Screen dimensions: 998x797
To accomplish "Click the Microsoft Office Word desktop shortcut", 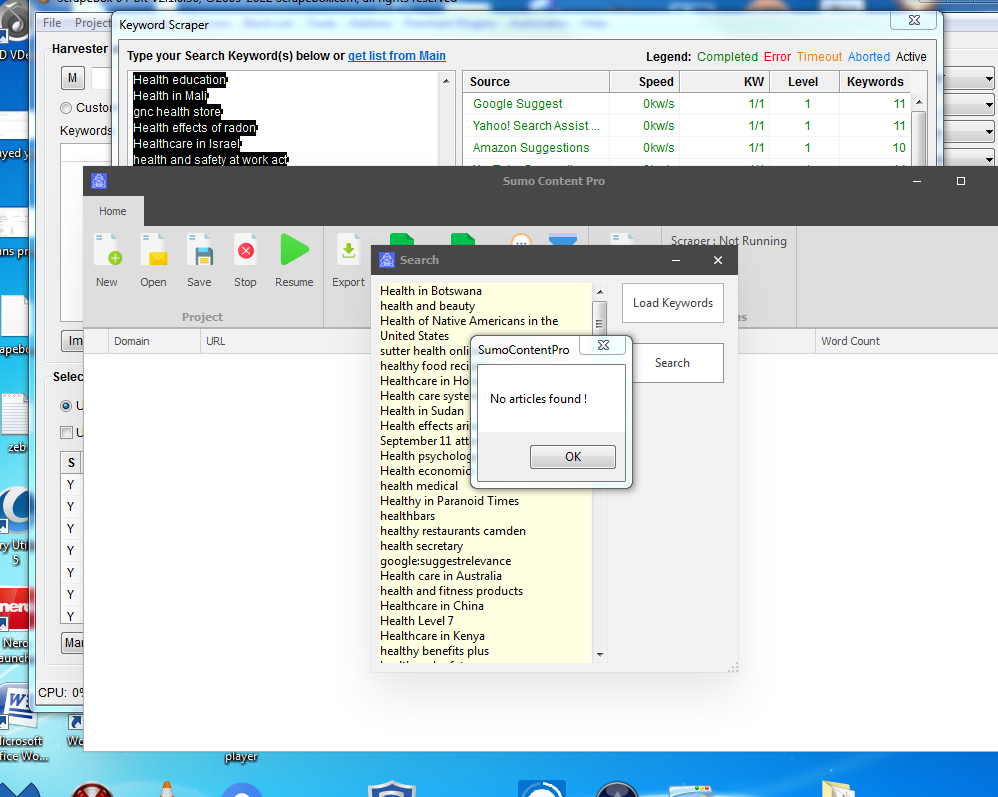I will coord(19,723).
